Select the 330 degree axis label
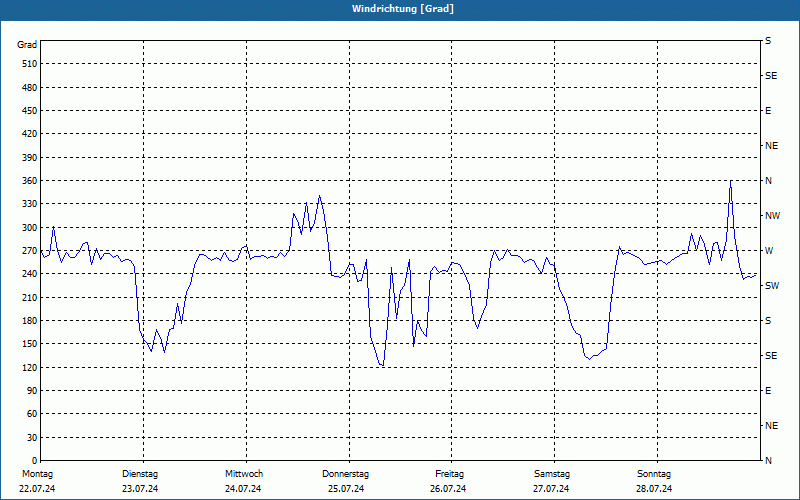 30,204
